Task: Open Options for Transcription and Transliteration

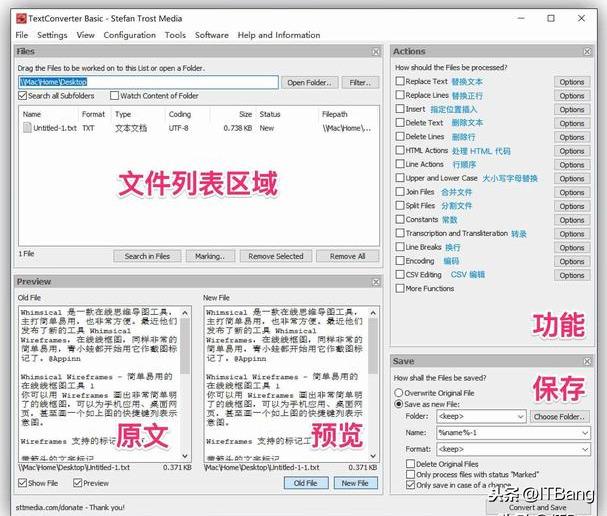Action: [572, 234]
